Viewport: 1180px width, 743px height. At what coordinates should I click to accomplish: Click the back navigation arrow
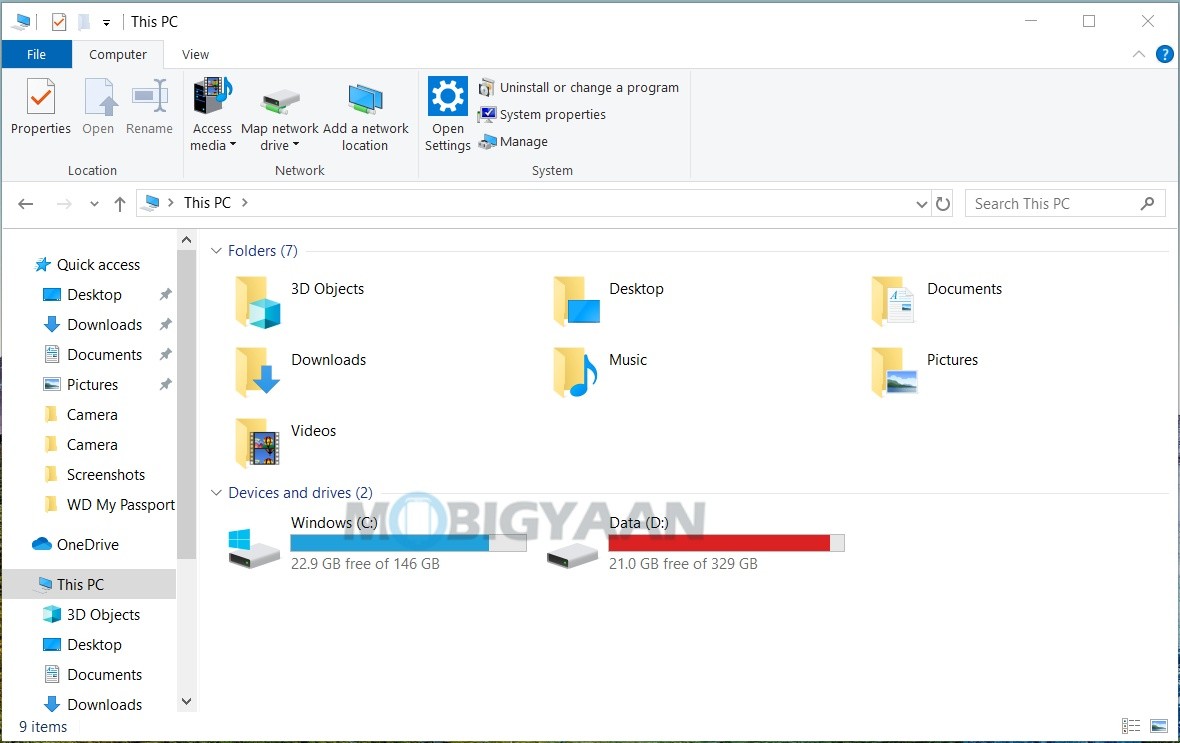[x=26, y=203]
